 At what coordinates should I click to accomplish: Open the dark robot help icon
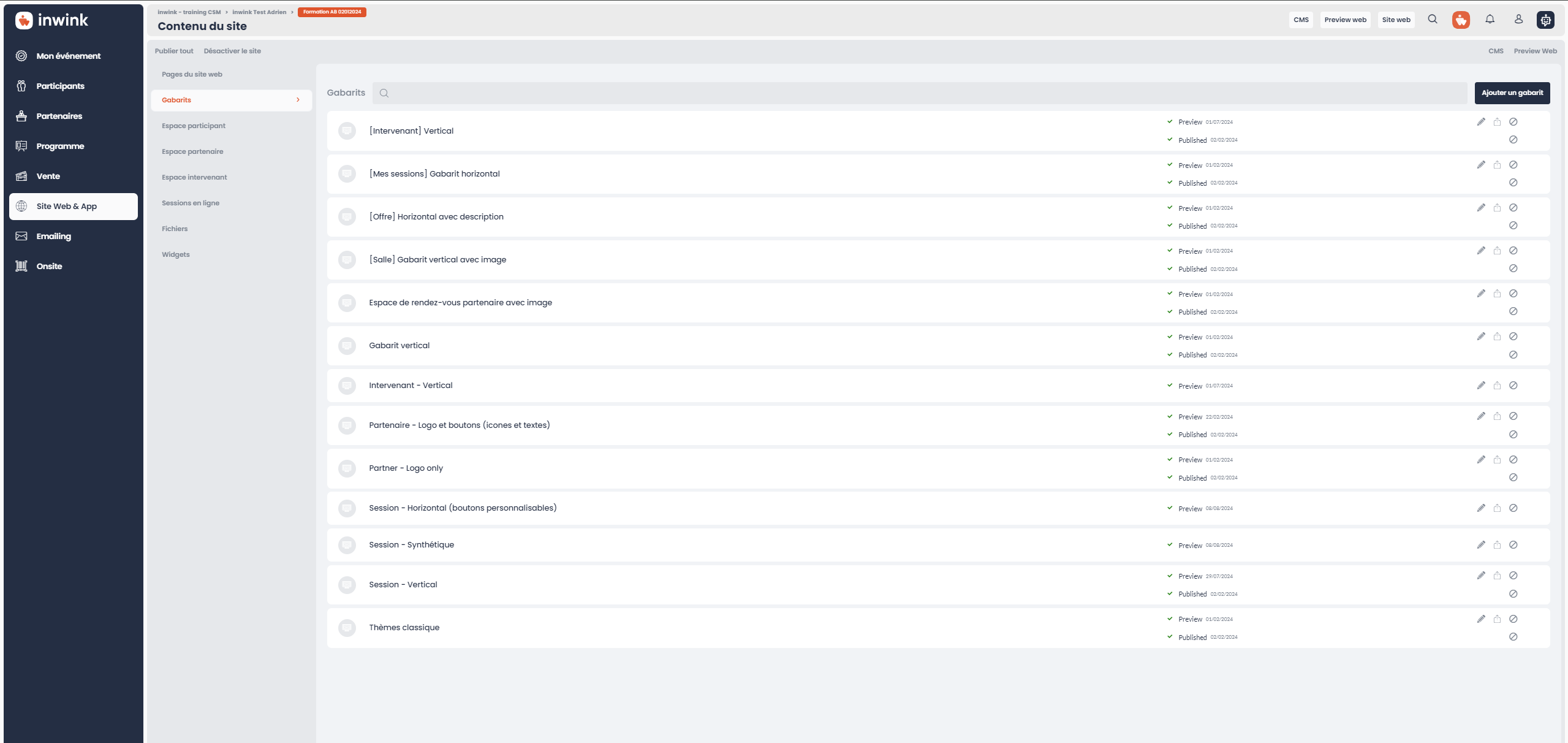1545,20
